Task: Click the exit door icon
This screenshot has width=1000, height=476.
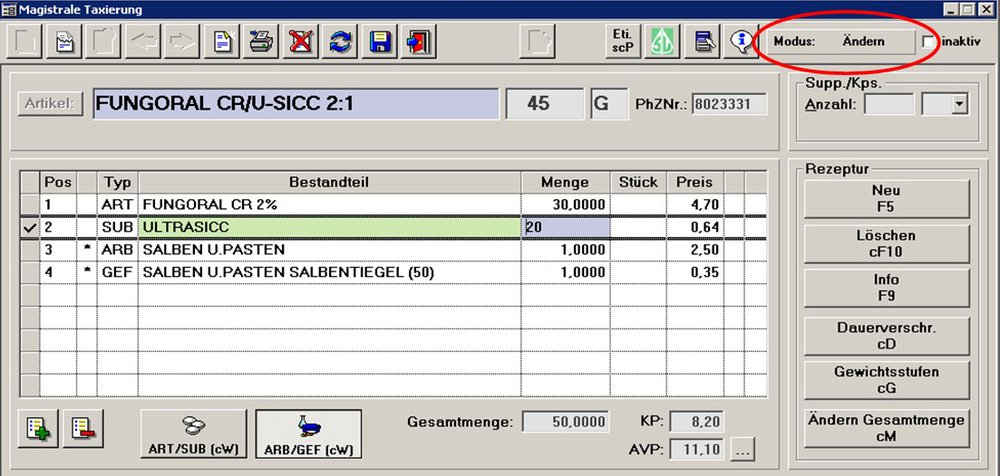Action: tap(419, 42)
